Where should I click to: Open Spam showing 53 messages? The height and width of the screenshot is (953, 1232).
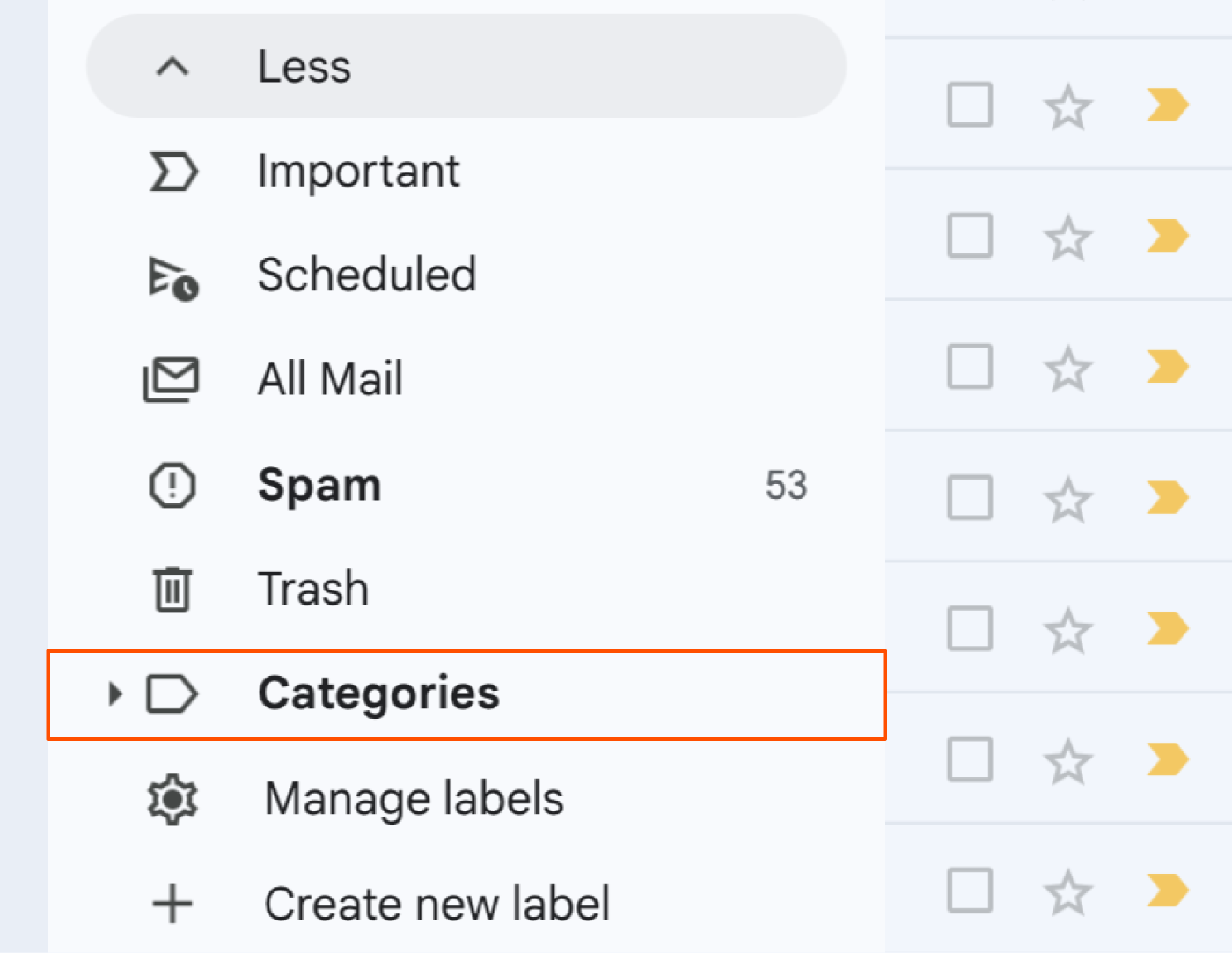point(319,485)
